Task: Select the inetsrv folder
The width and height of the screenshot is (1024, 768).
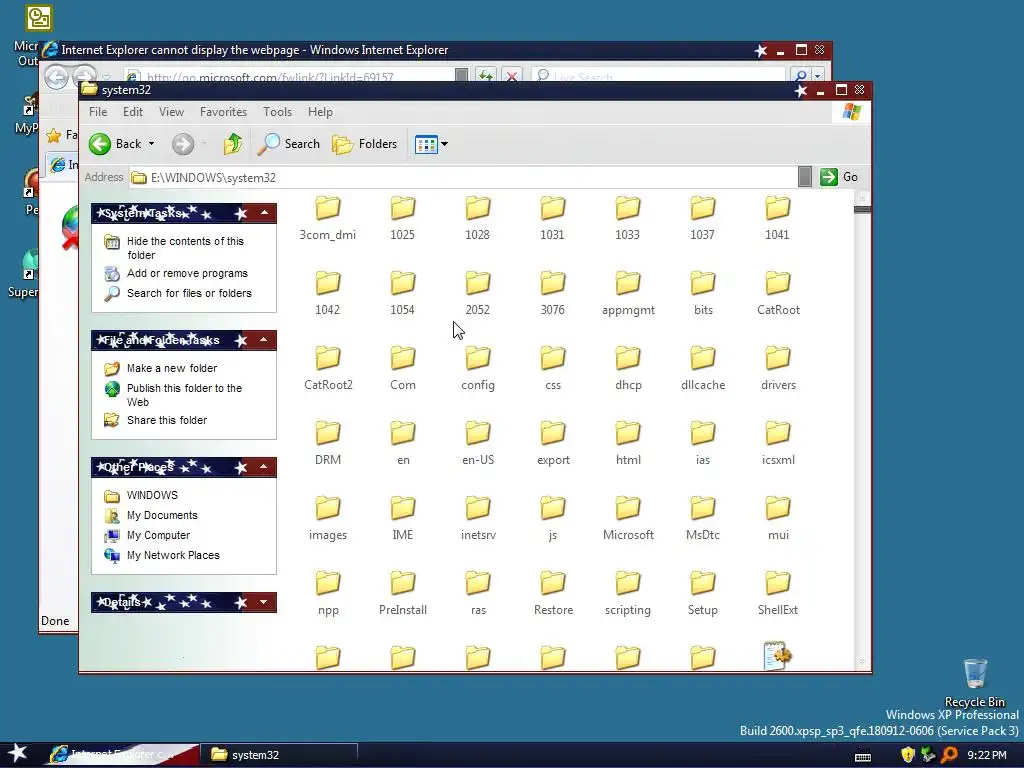Action: (x=477, y=519)
